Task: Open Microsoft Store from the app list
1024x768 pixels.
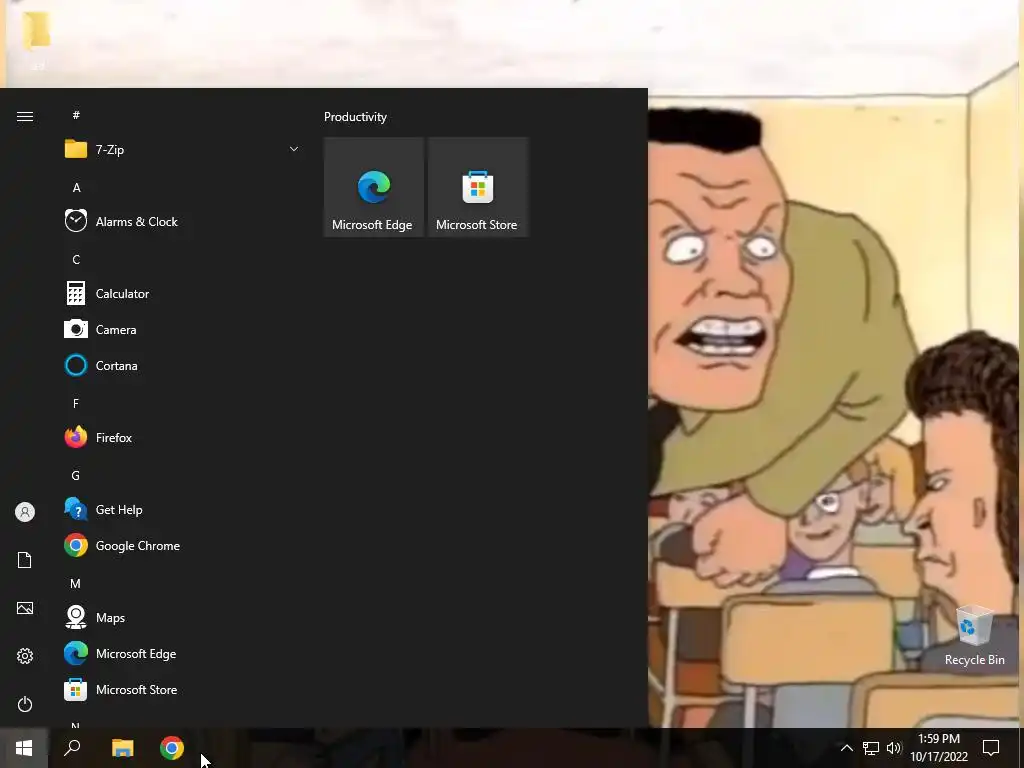Action: 182,690
